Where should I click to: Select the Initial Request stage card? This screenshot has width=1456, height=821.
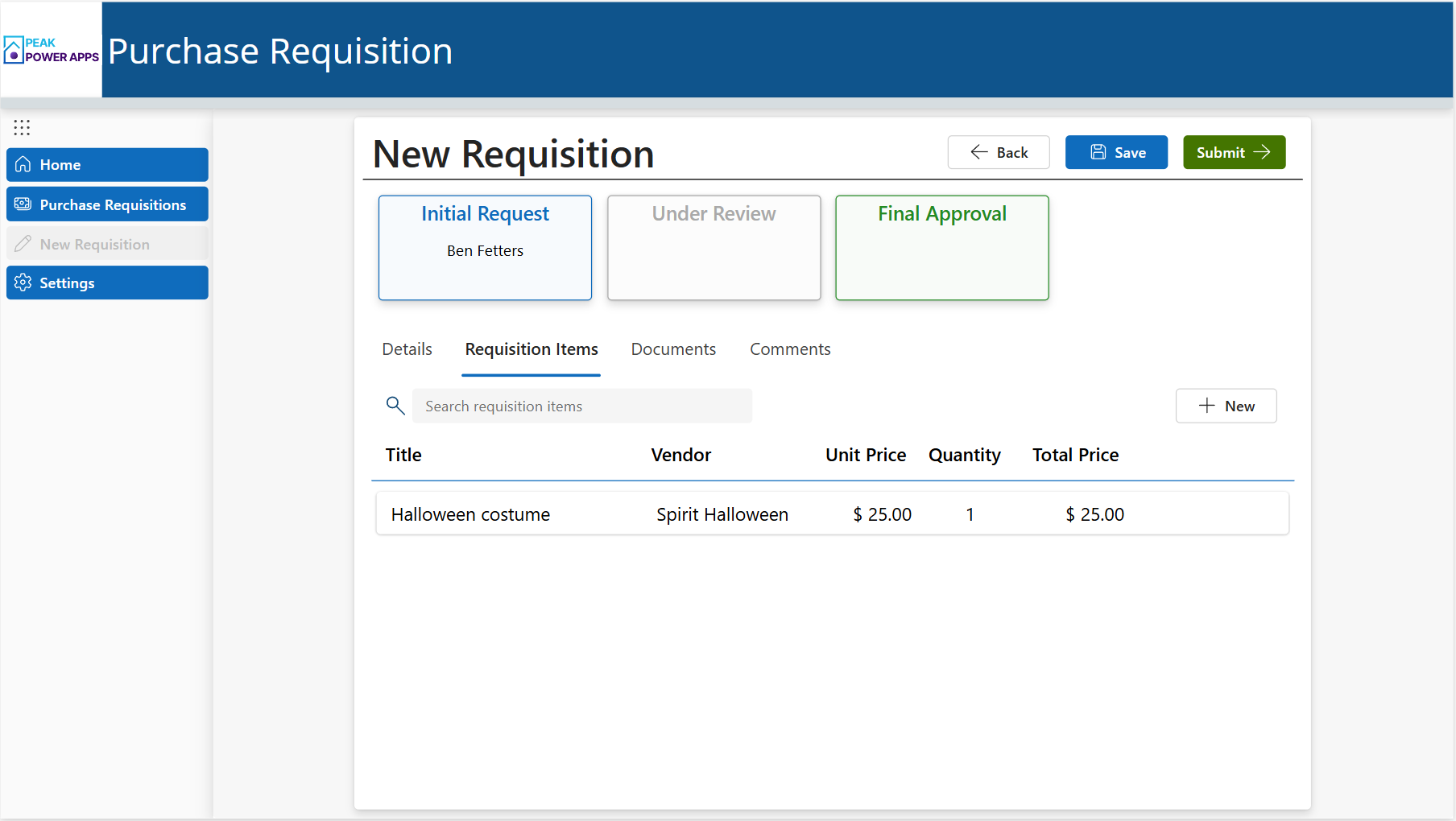coord(485,248)
